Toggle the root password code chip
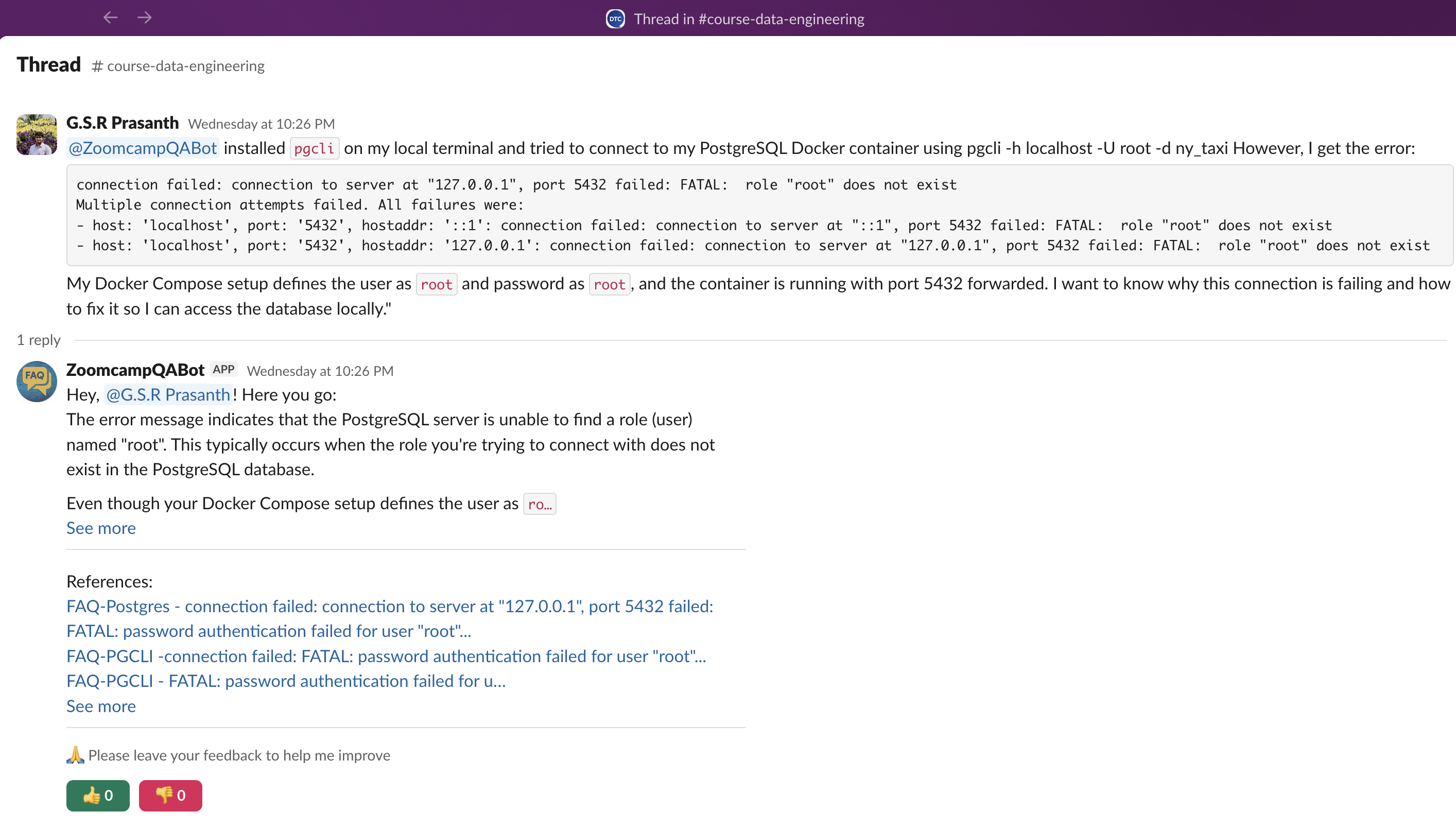The image size is (1456, 829). click(609, 284)
